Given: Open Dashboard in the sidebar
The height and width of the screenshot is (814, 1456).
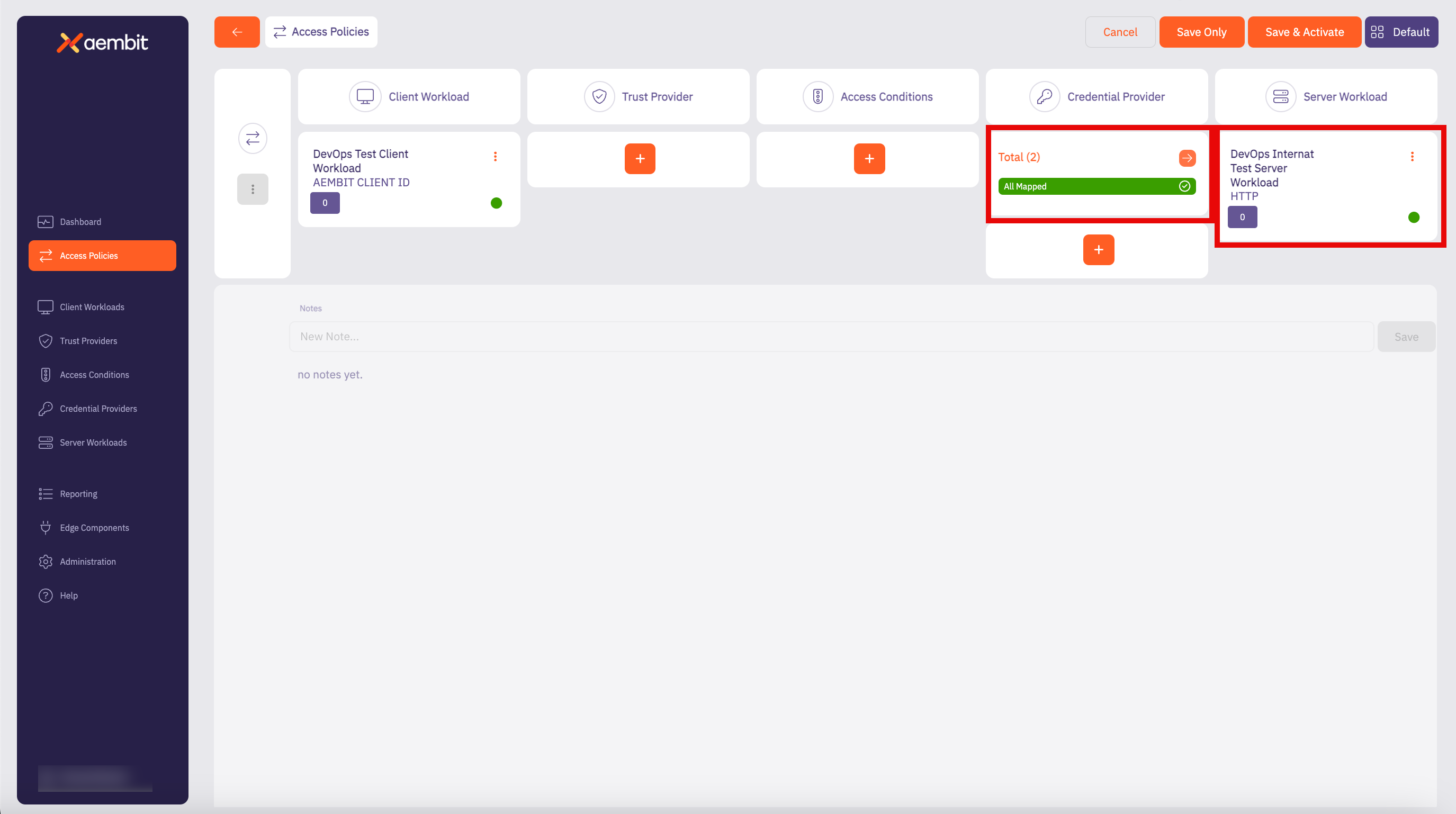Looking at the screenshot, I should (x=102, y=222).
